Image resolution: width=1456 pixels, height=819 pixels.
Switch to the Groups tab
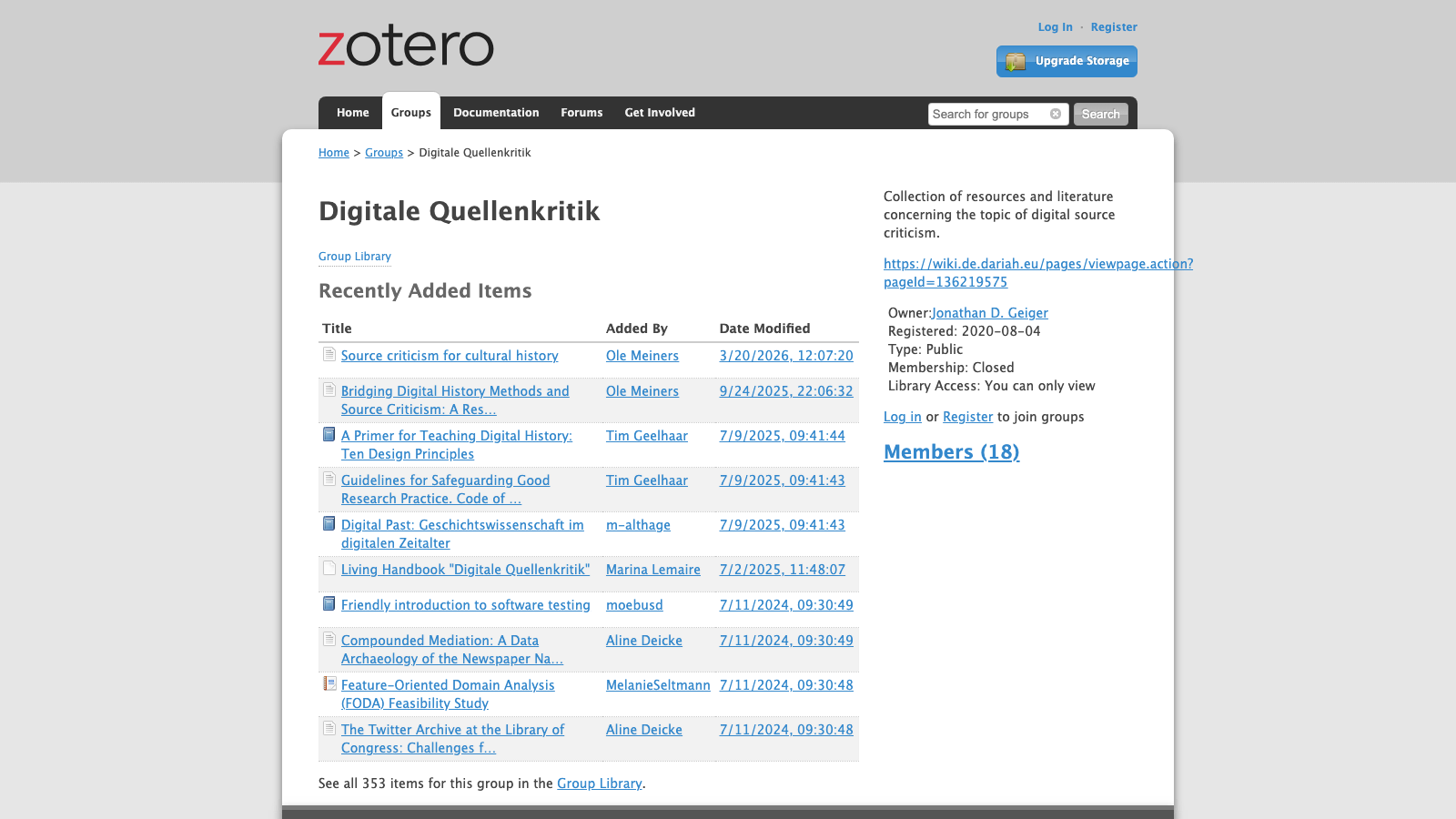point(411,112)
